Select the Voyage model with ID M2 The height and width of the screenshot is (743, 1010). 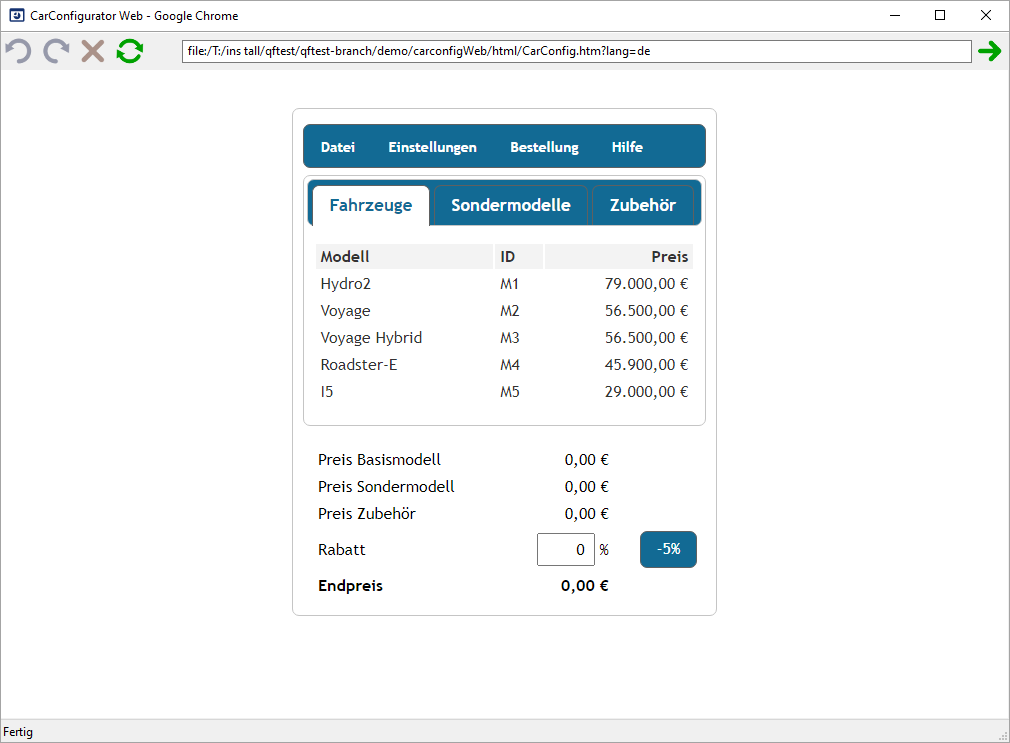click(504, 311)
